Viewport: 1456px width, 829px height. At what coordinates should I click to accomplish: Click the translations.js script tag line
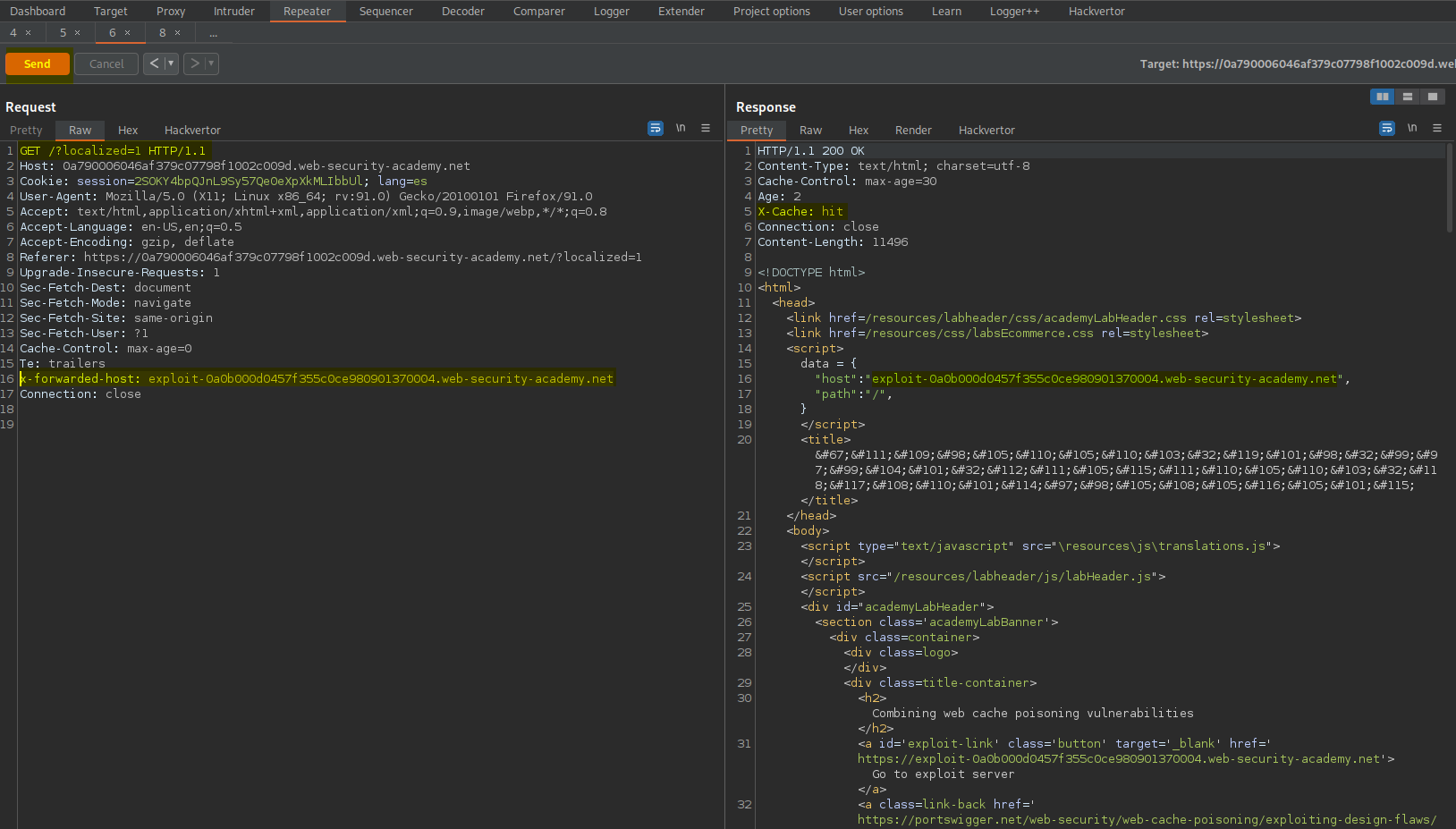click(1040, 546)
